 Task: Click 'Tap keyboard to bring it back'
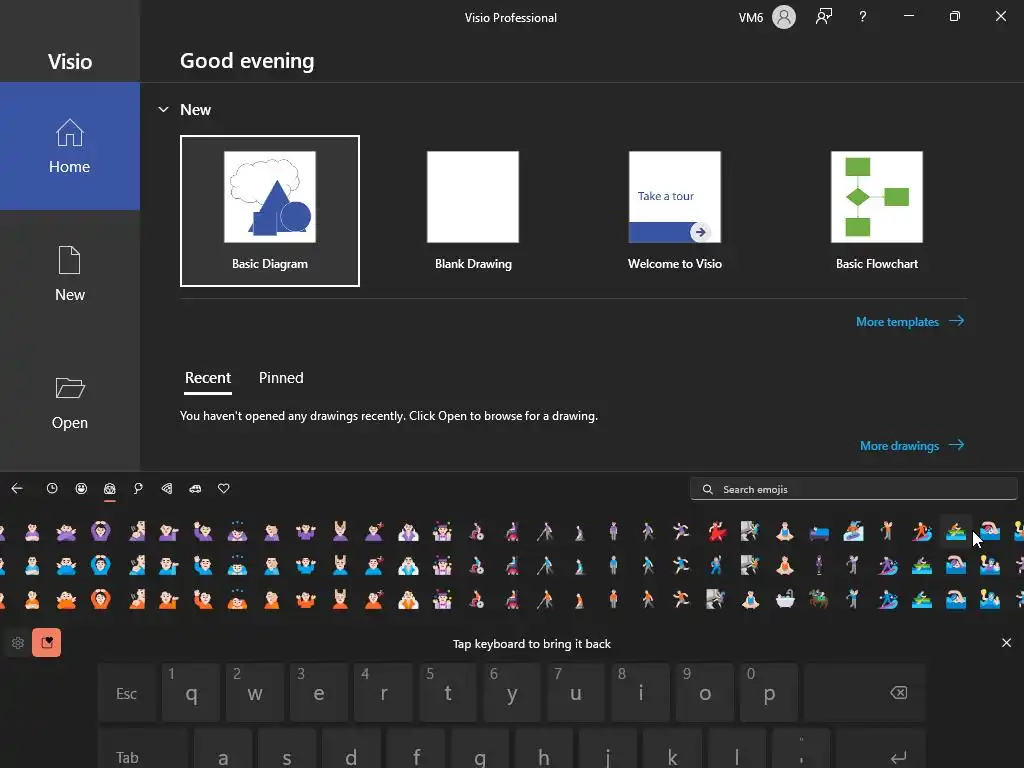point(532,644)
